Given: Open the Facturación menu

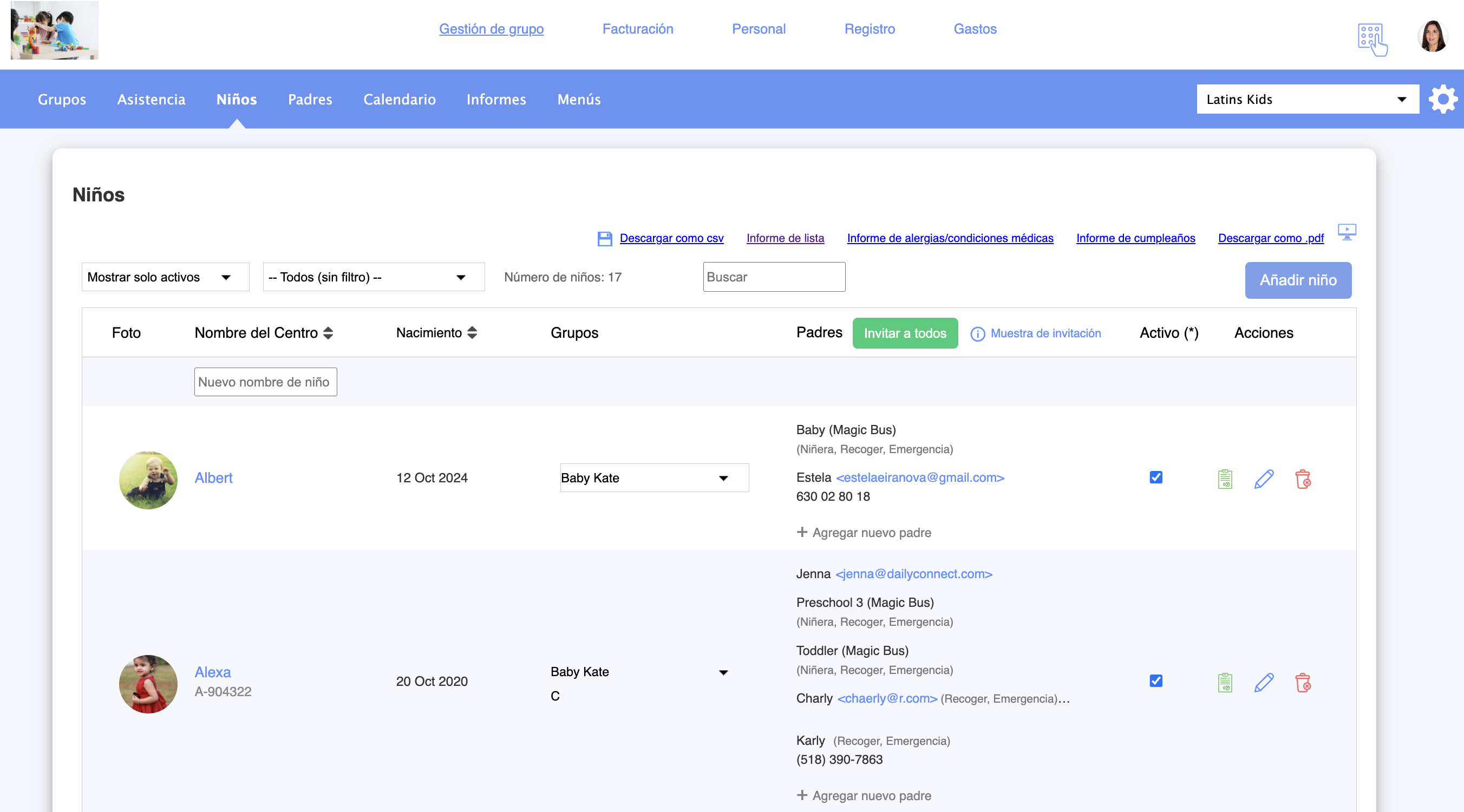Looking at the screenshot, I should point(637,29).
